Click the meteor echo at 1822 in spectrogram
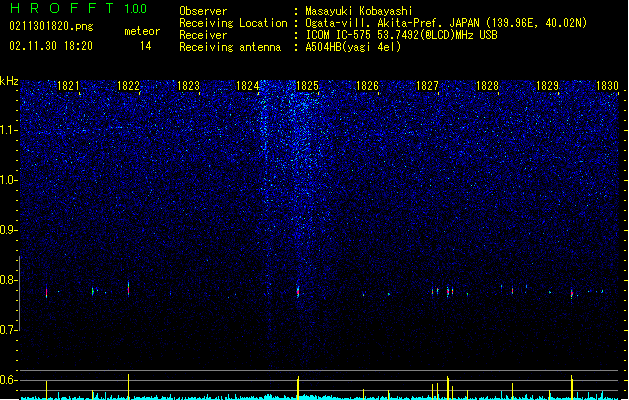 [128, 289]
